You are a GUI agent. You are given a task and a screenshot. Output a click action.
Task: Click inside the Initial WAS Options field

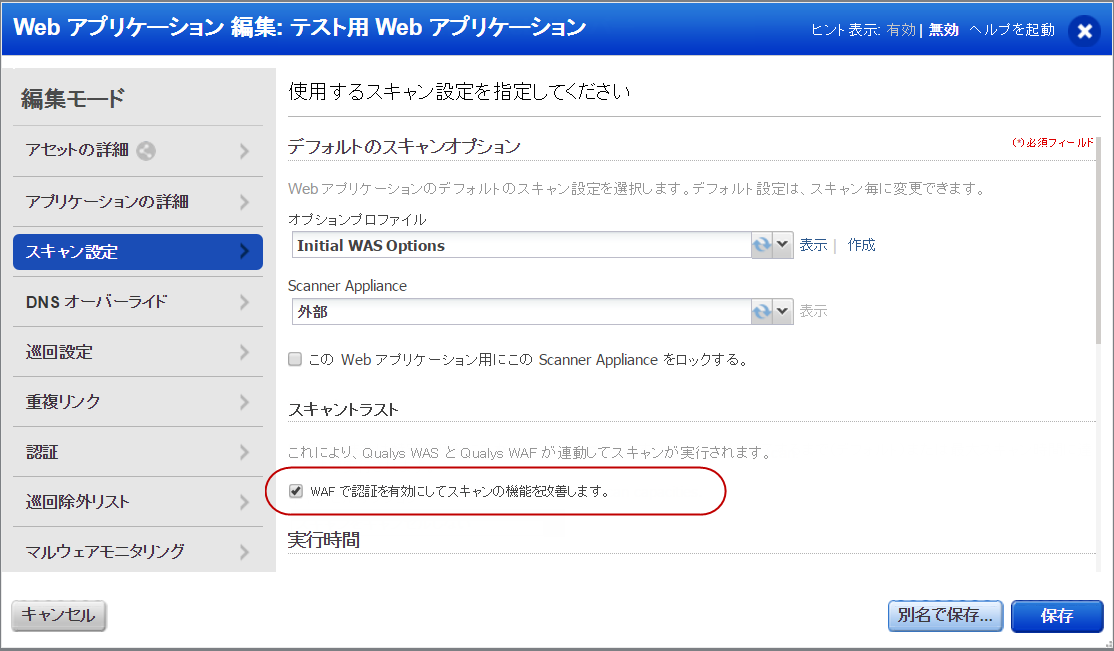[x=500, y=245]
